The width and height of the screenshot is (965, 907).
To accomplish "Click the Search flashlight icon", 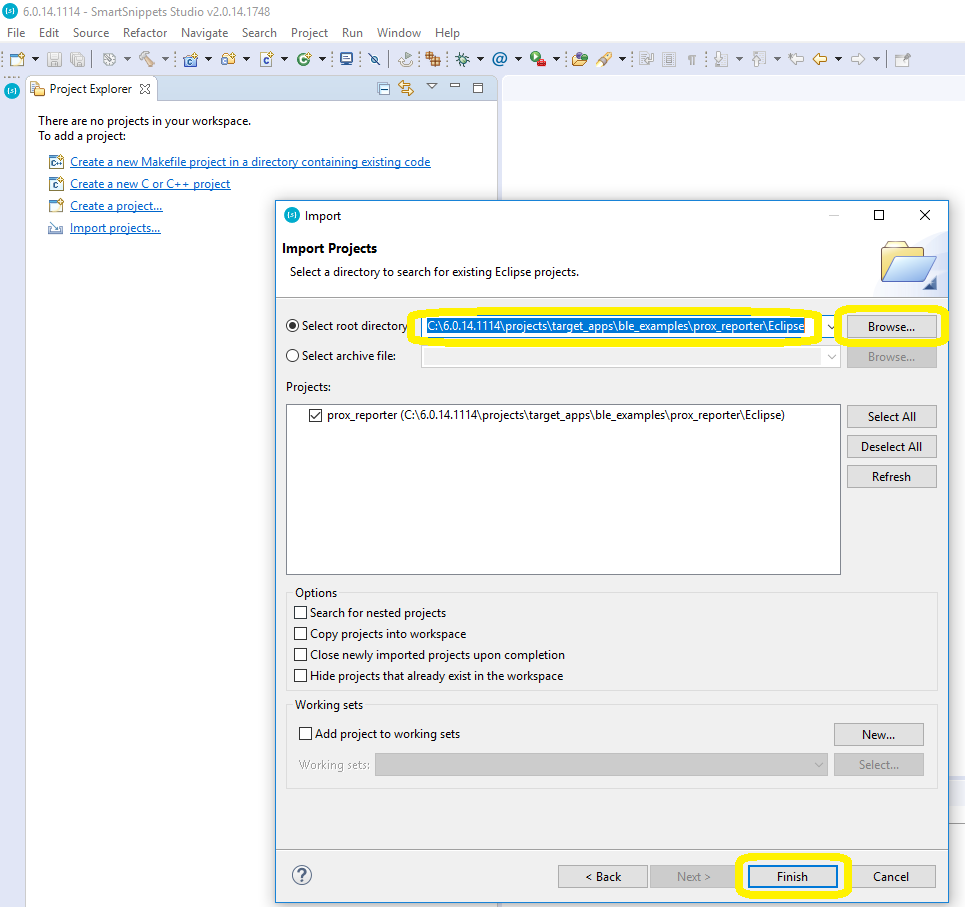I will (604, 59).
